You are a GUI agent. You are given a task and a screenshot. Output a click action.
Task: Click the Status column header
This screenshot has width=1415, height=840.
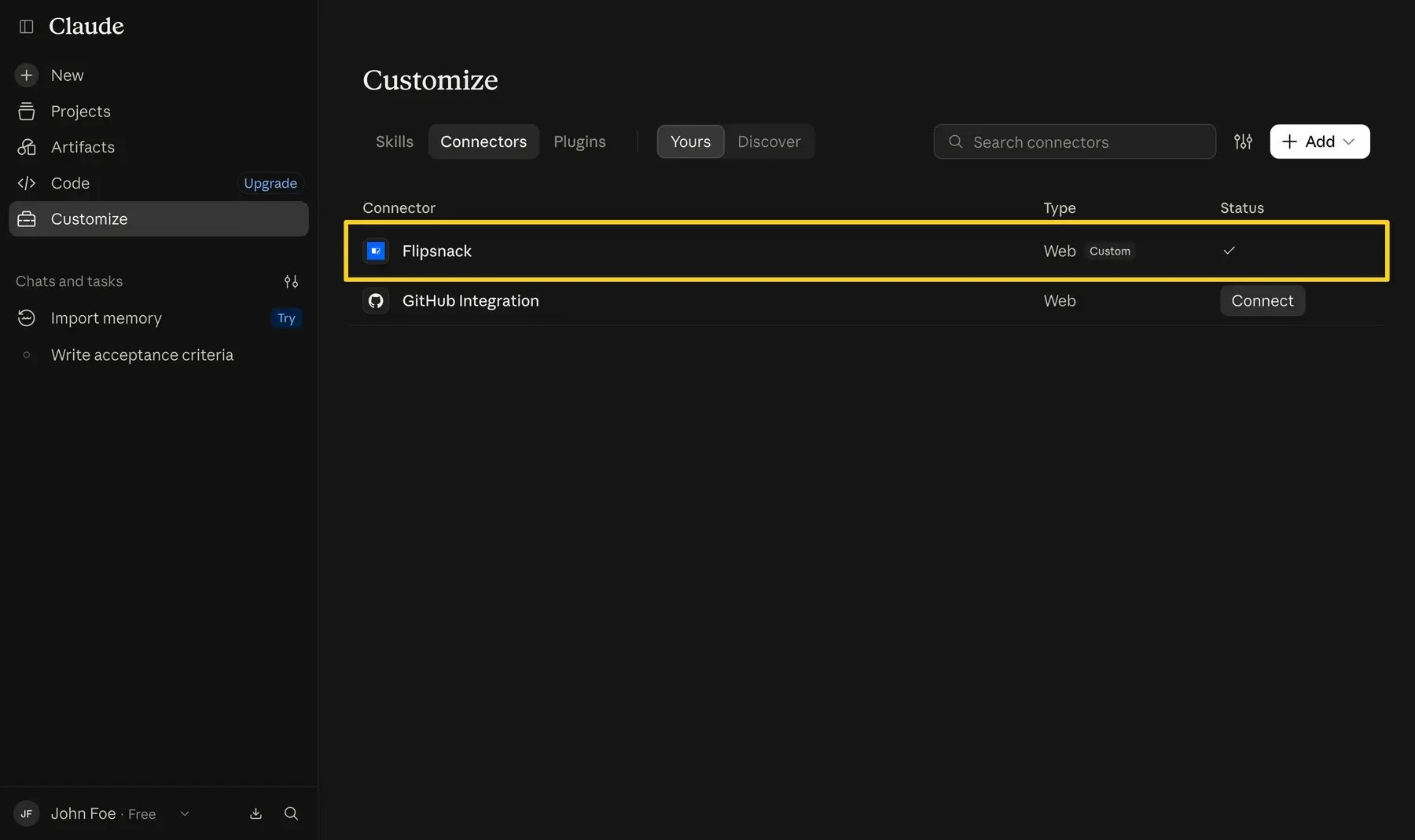pos(1241,207)
